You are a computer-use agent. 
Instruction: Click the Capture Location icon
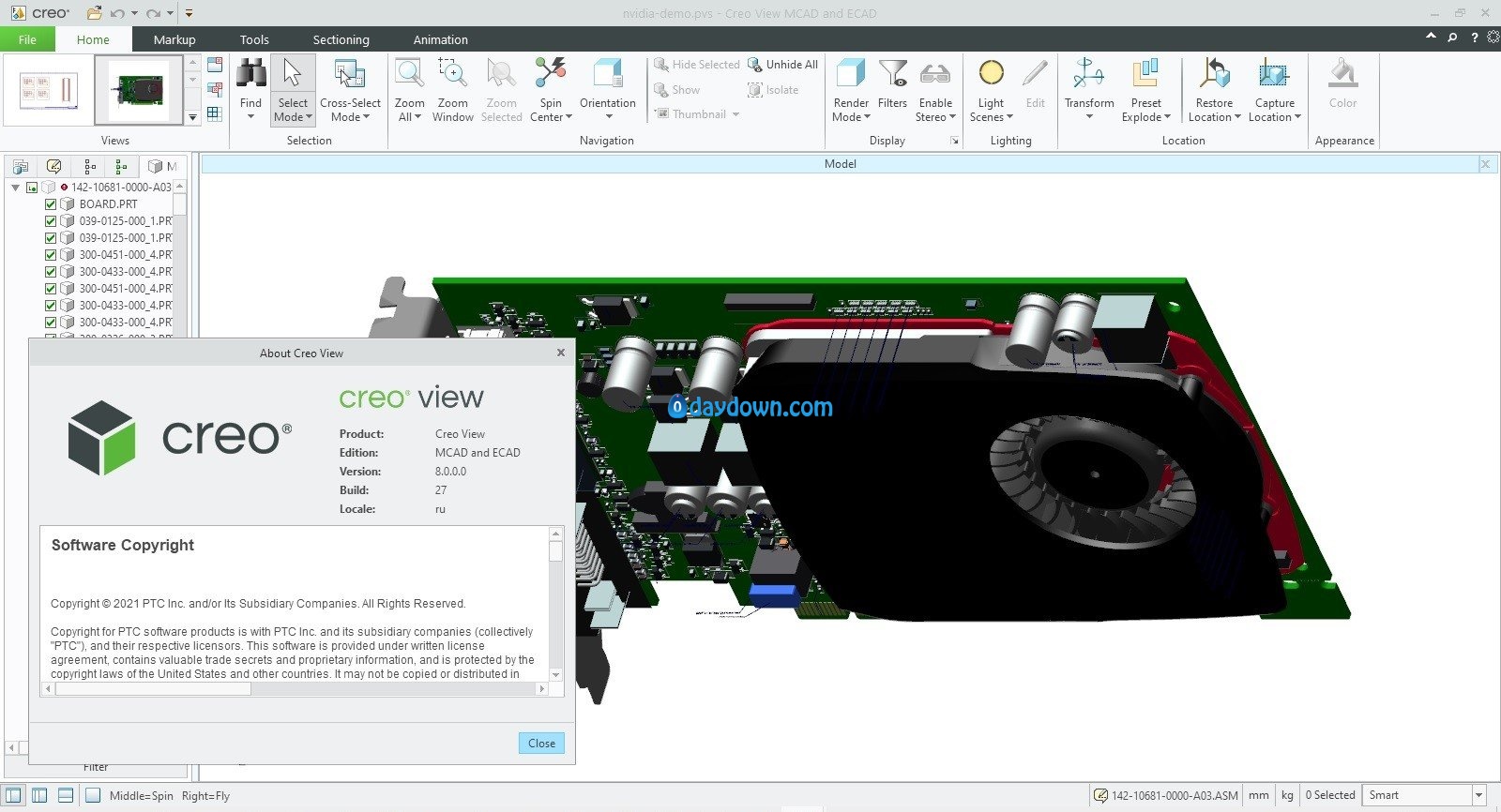[1274, 74]
